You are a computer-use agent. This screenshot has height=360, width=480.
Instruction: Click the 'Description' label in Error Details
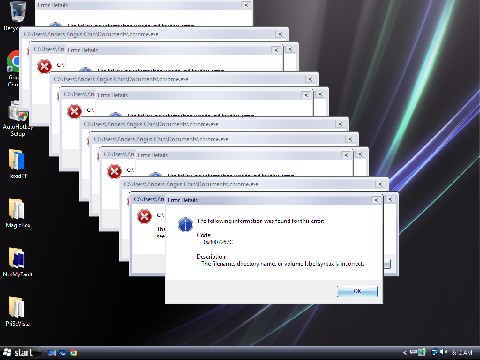[211, 257]
